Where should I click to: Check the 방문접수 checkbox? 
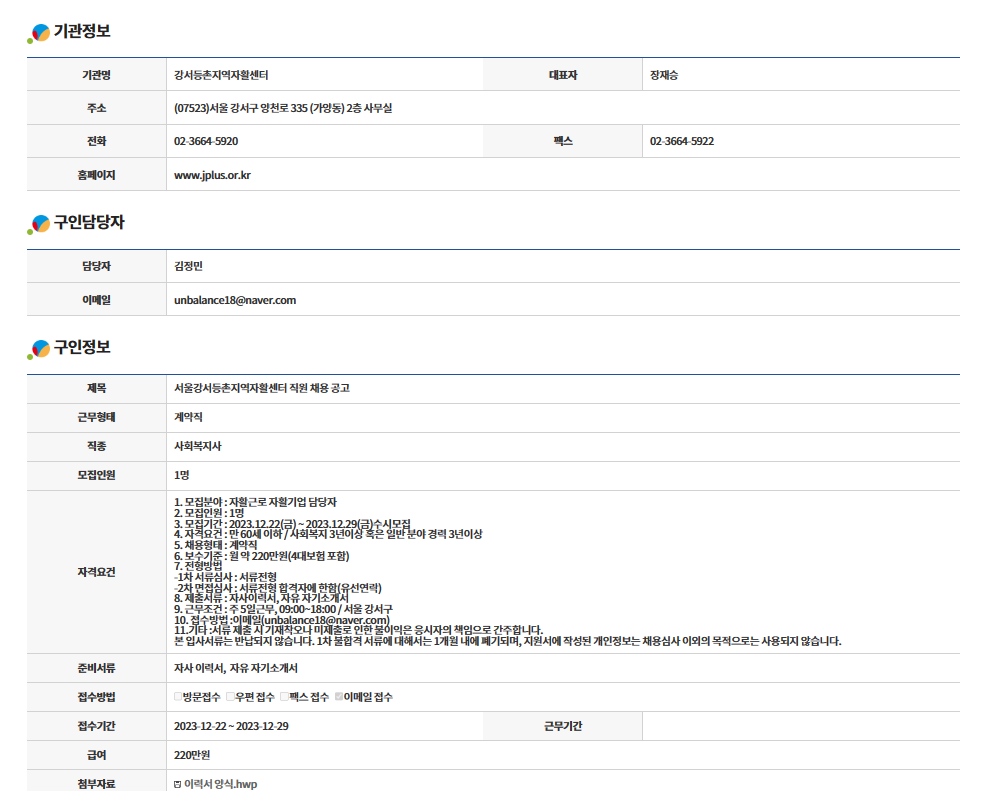click(x=178, y=697)
